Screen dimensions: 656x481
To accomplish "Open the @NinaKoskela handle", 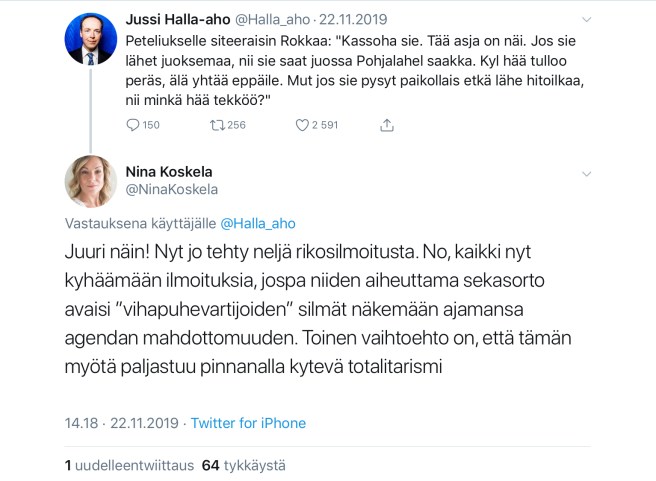I will pos(172,189).
